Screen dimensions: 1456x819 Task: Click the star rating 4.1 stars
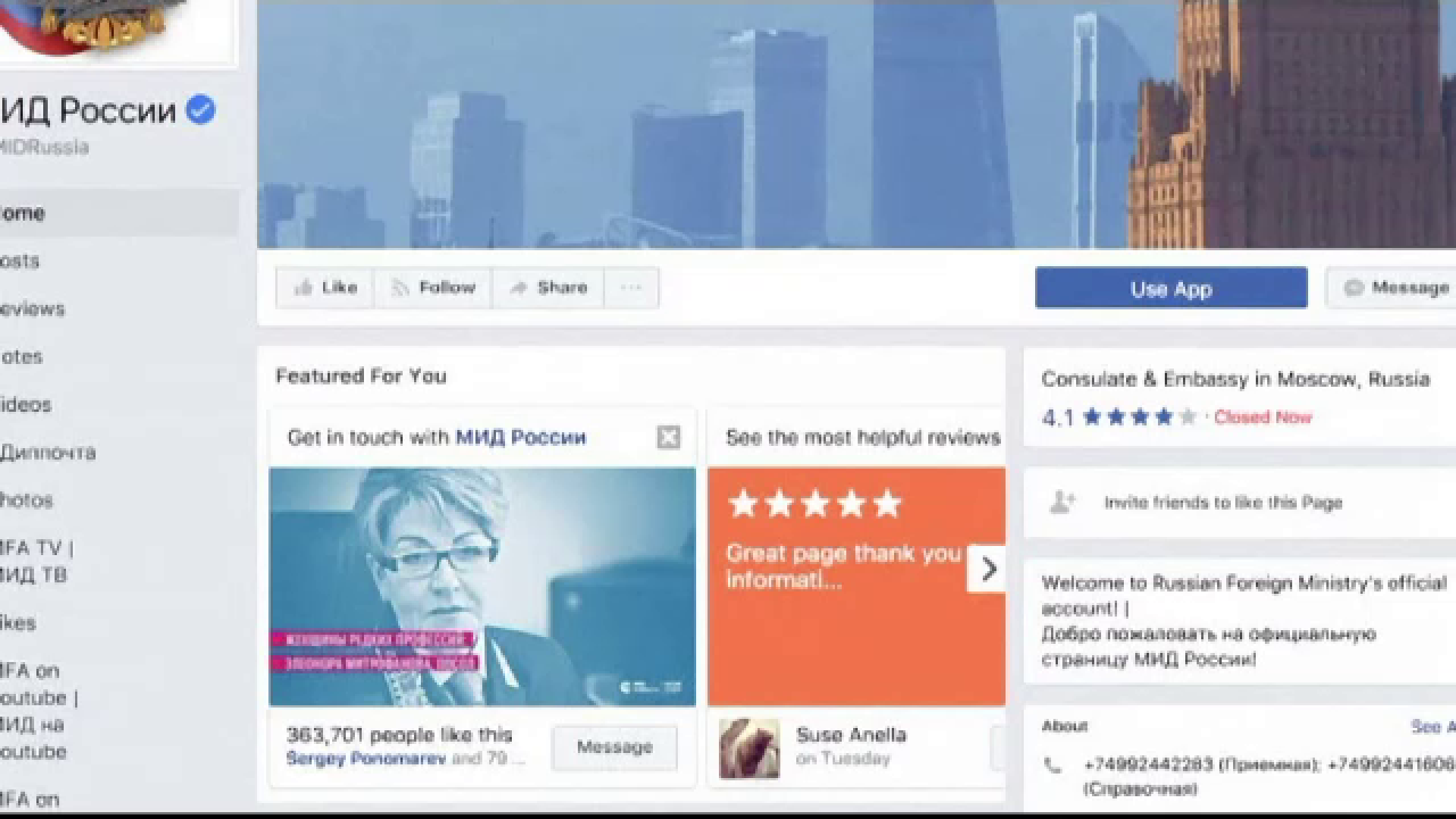[x=1139, y=417]
